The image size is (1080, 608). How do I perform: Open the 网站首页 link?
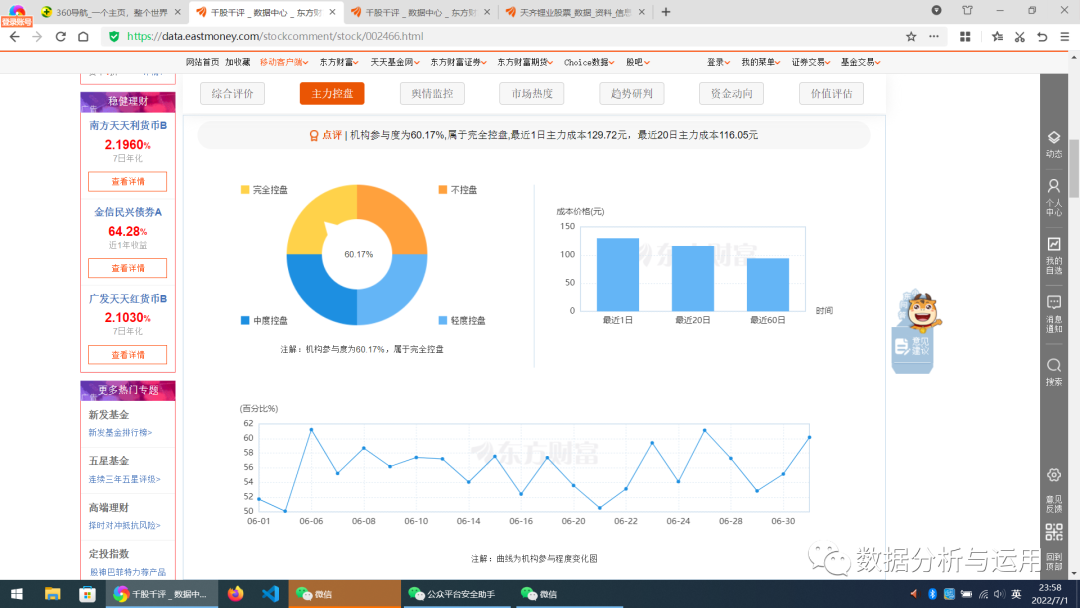202,62
